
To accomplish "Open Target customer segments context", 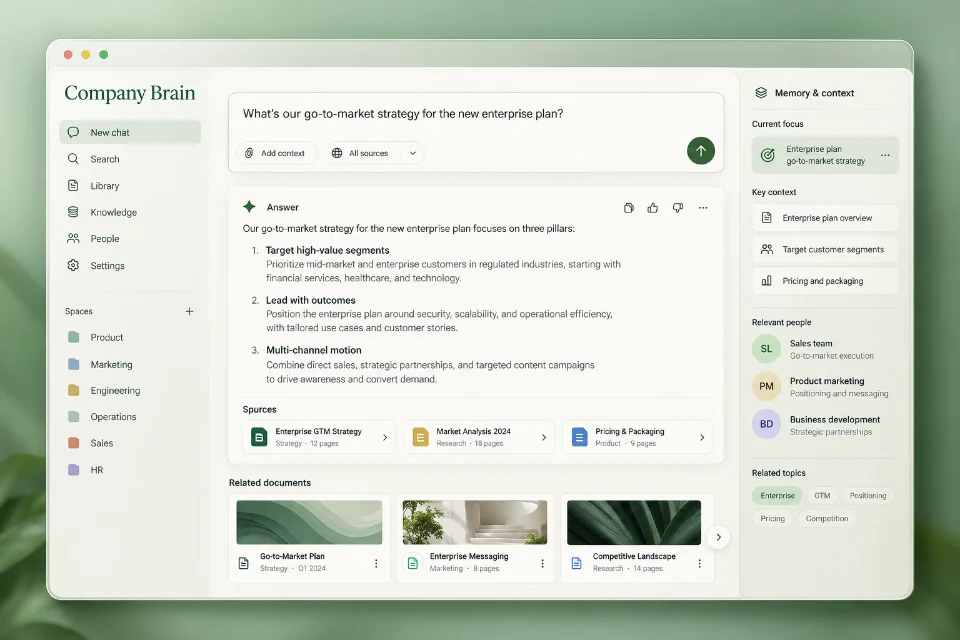I will click(825, 249).
